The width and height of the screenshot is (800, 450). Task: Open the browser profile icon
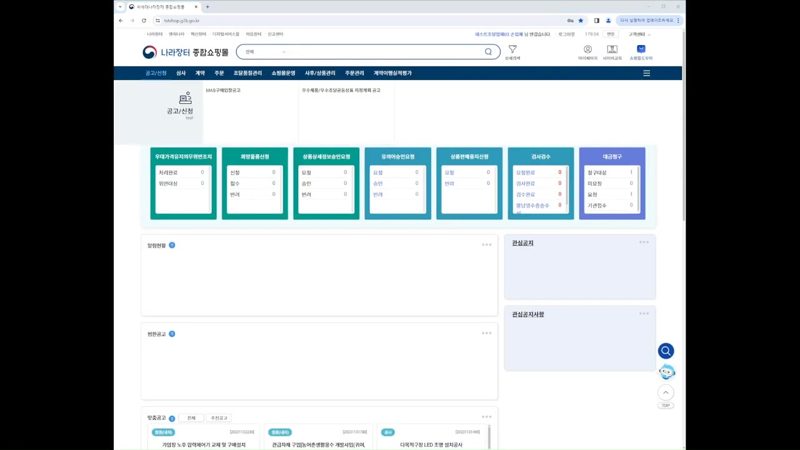(x=608, y=20)
